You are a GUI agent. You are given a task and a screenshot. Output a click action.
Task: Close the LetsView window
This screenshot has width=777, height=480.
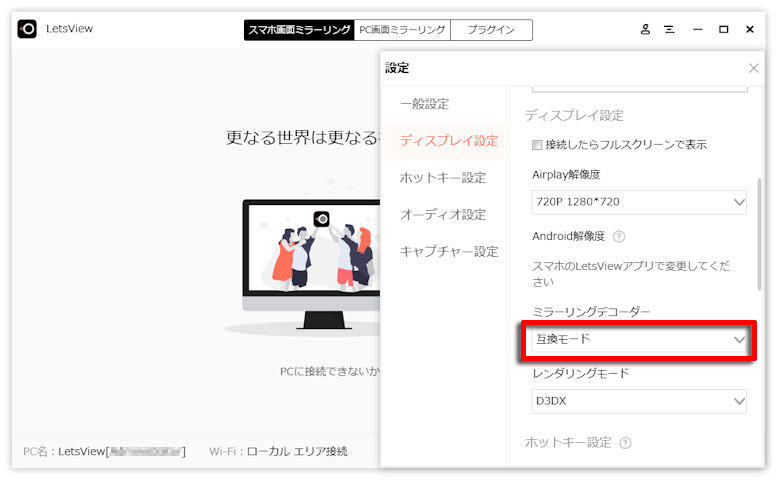point(750,30)
